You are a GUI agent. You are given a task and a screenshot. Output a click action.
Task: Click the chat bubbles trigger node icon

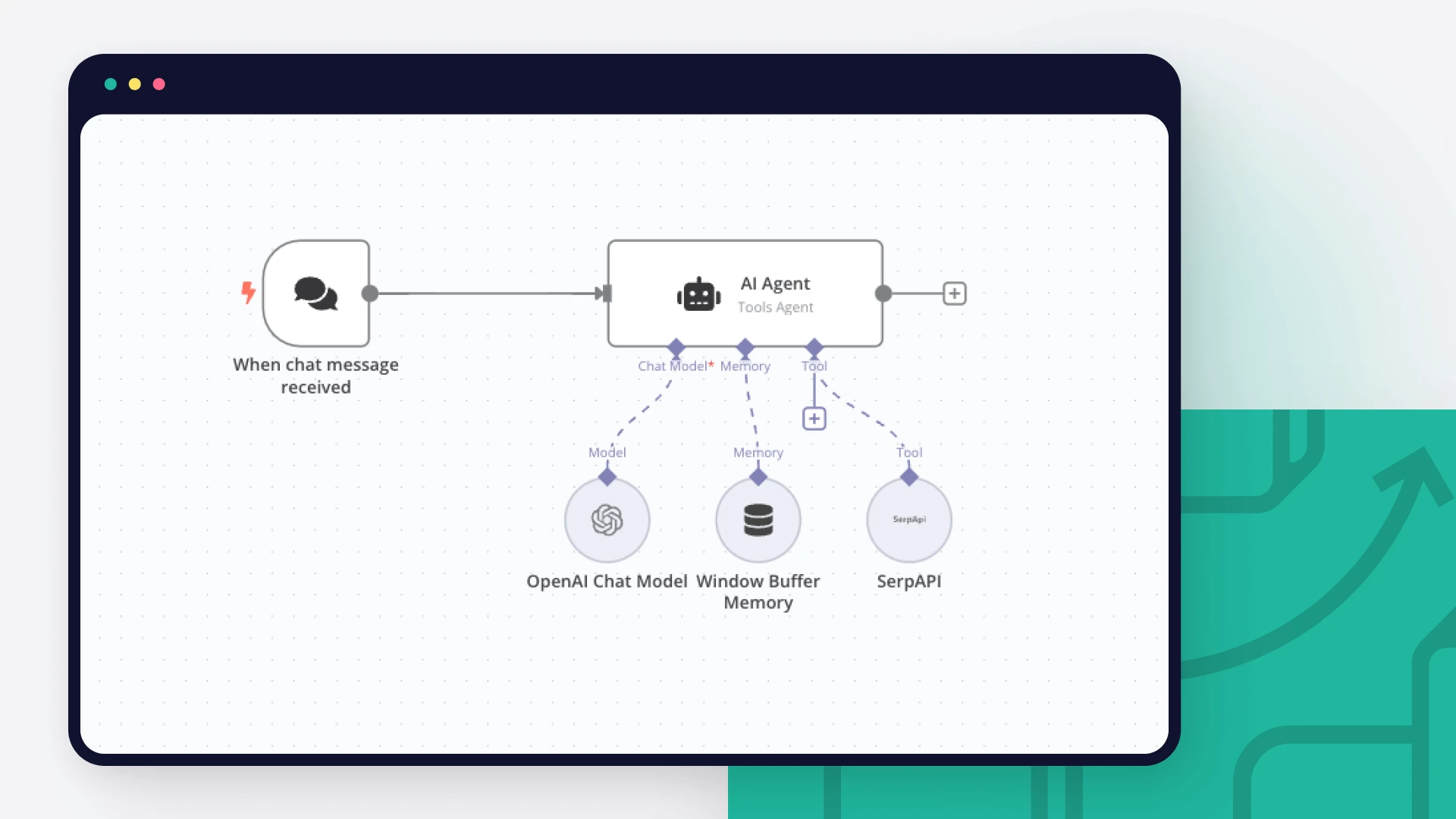click(315, 293)
